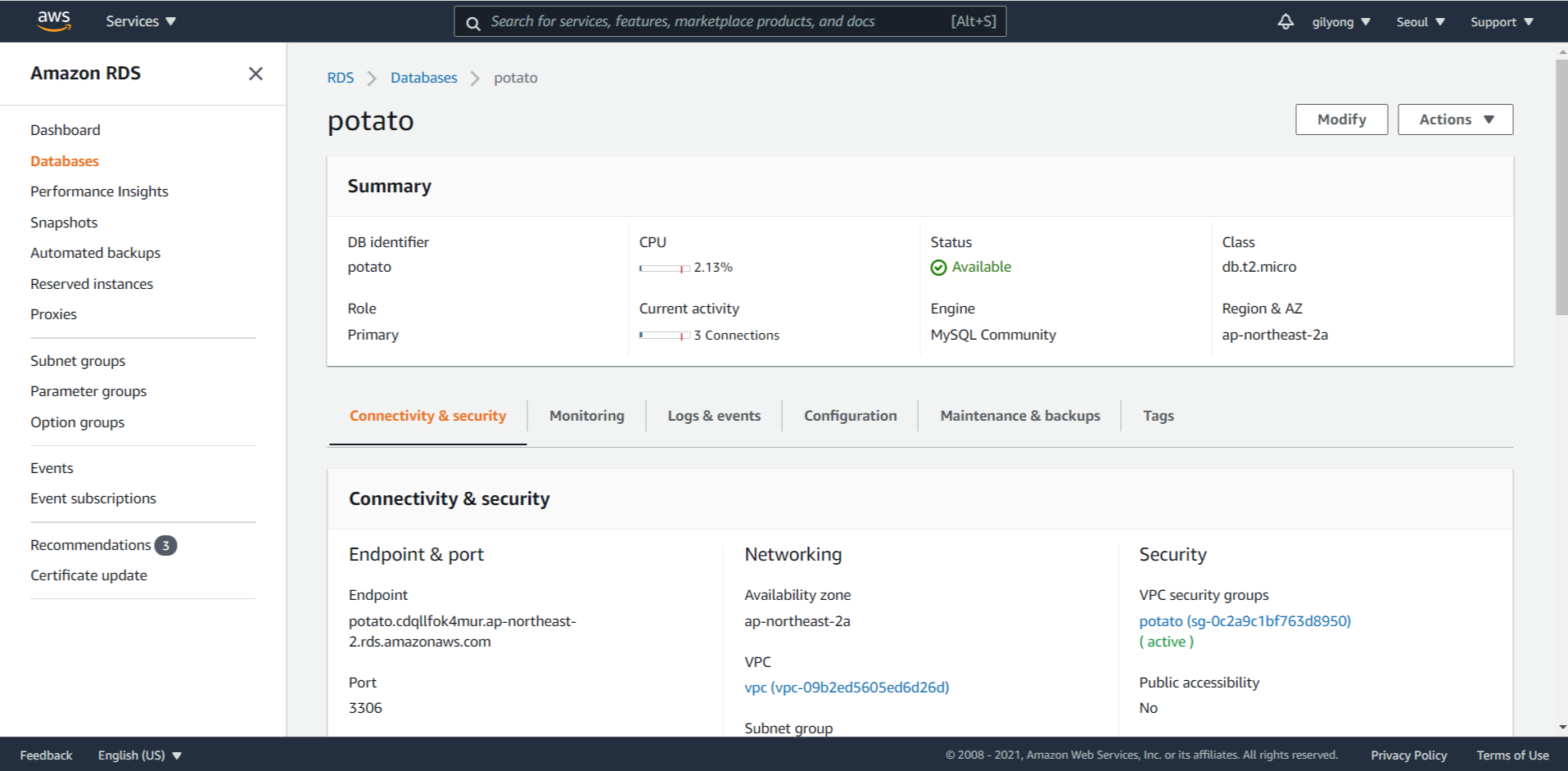This screenshot has width=1568, height=771.
Task: Click the 2.13% CPU value
Action: (x=712, y=268)
